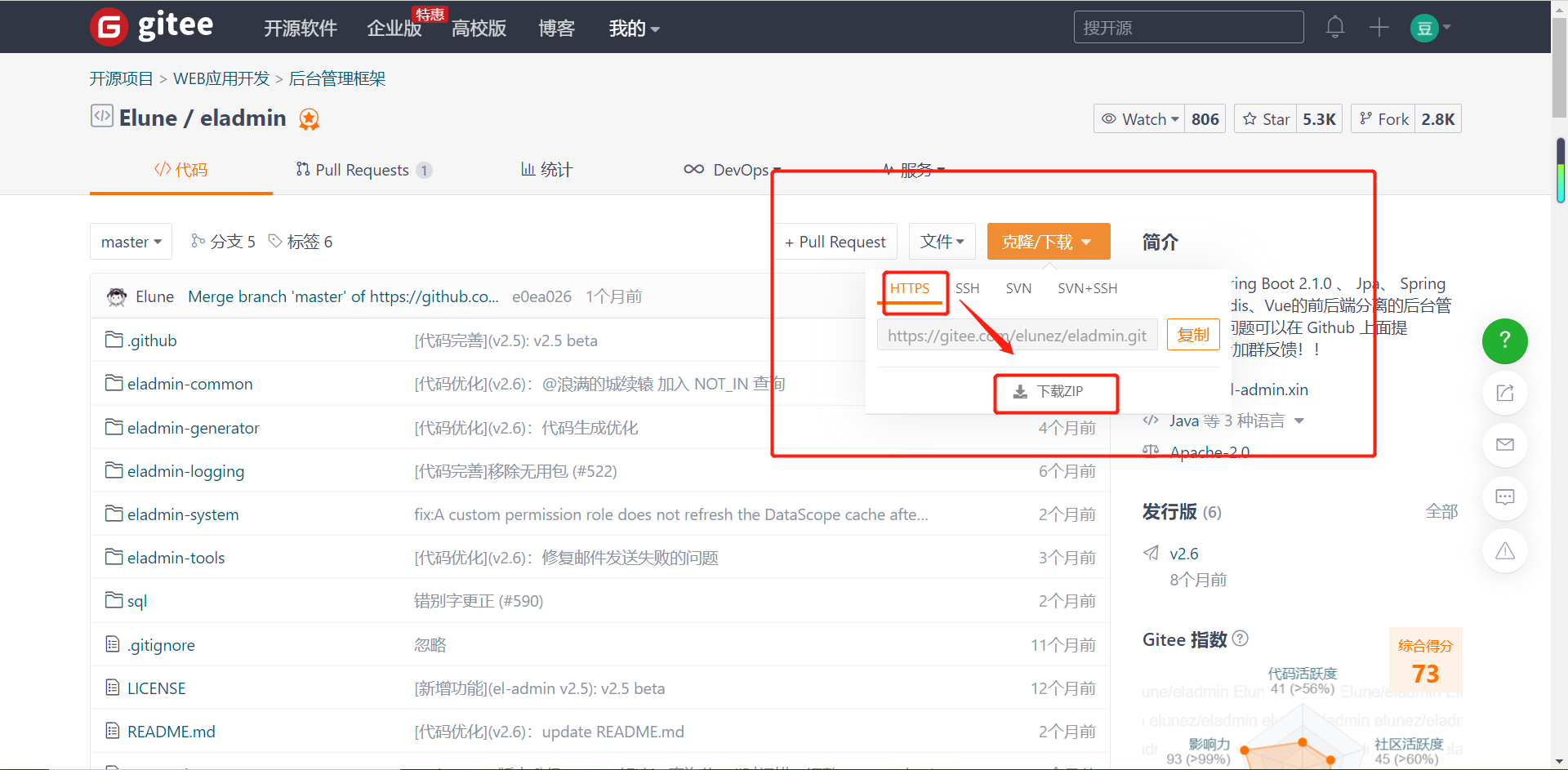The image size is (1568, 770).
Task: Switch to the 代码 tab
Action: point(181,170)
